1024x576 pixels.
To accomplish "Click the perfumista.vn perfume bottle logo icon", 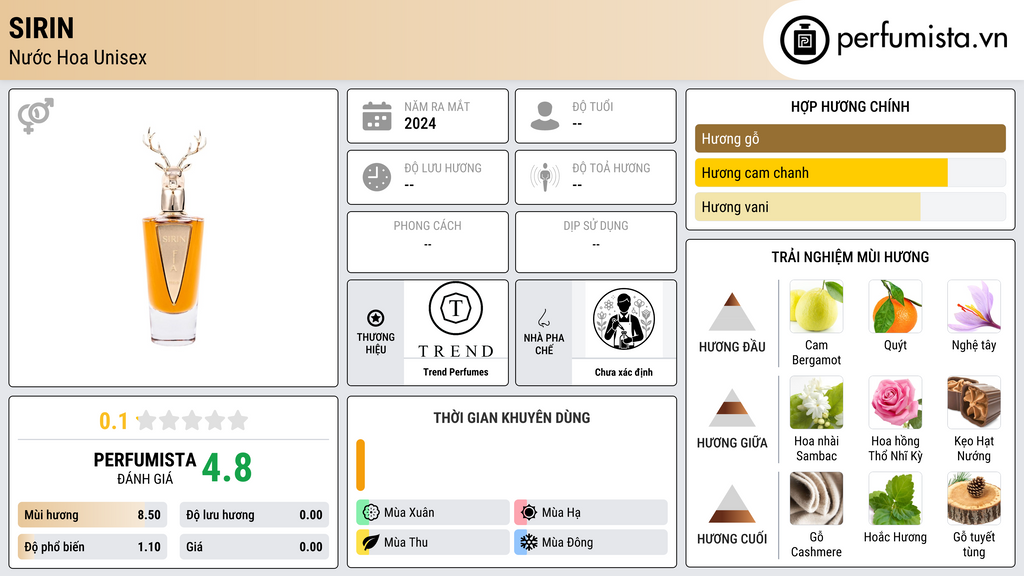I will point(804,40).
